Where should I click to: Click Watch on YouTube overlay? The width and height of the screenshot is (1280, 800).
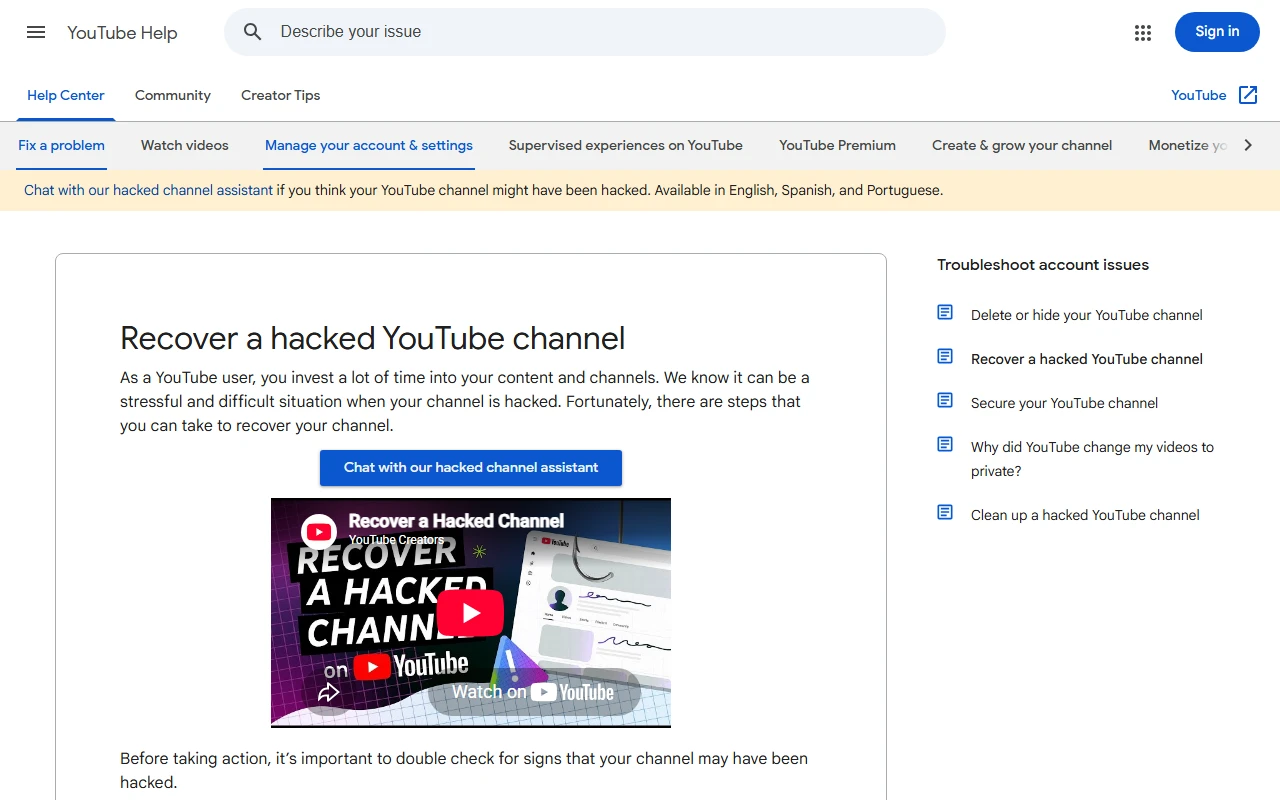tap(533, 692)
